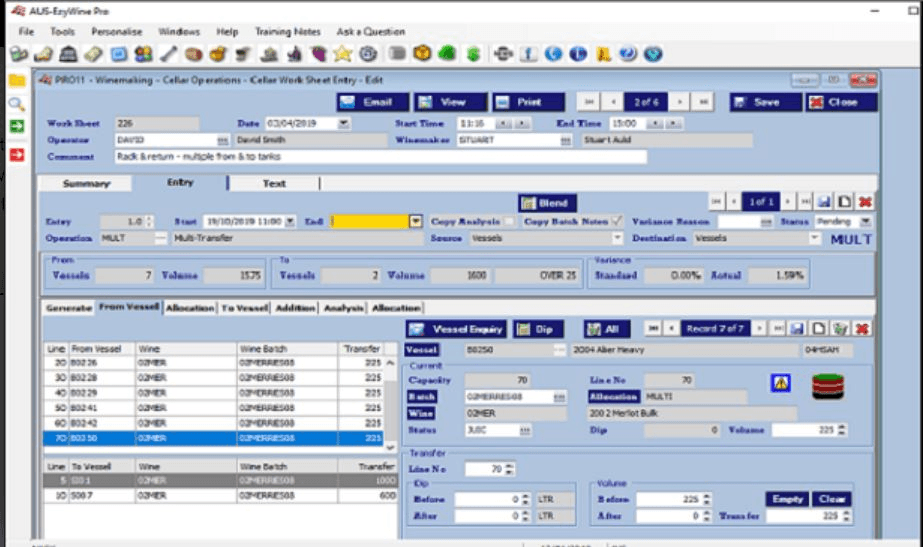Click the gold box toolbar icon

click(422, 54)
